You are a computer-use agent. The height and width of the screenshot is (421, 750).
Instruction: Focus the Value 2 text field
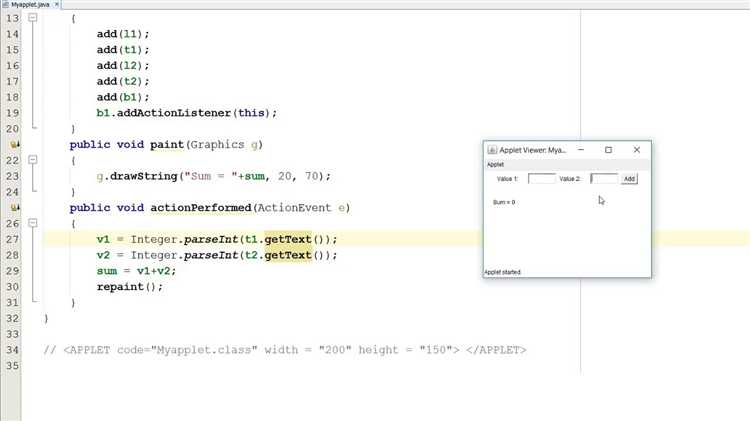tap(604, 178)
